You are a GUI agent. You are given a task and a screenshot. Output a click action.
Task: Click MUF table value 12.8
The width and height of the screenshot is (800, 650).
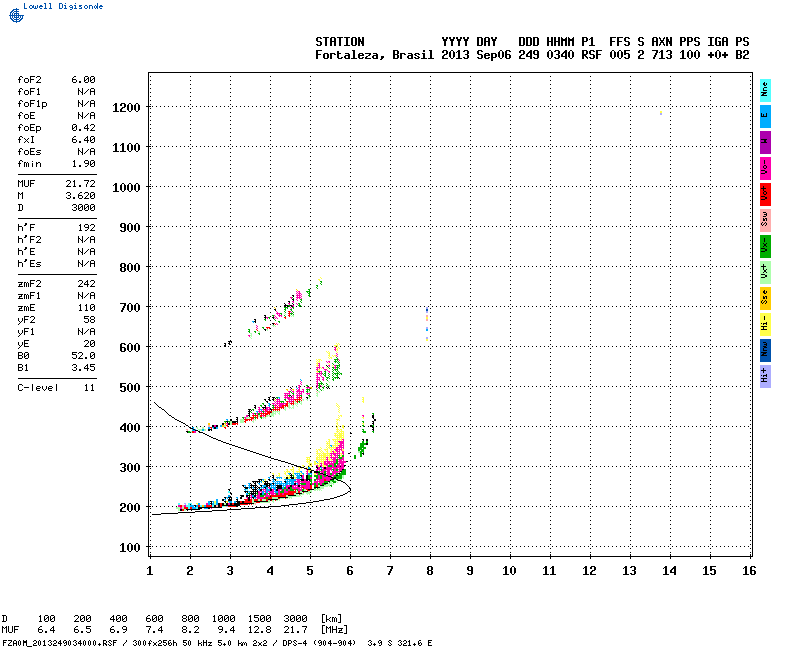point(260,630)
